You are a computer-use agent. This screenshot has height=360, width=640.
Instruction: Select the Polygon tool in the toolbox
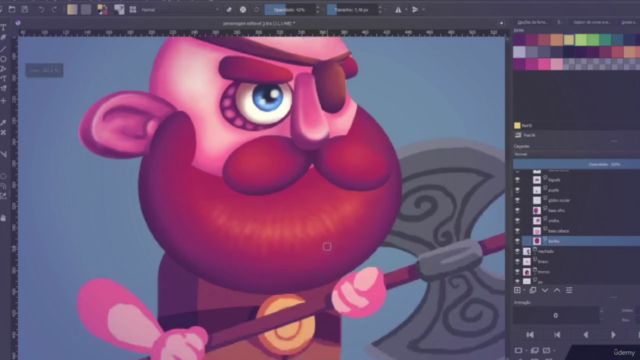pos(3,69)
